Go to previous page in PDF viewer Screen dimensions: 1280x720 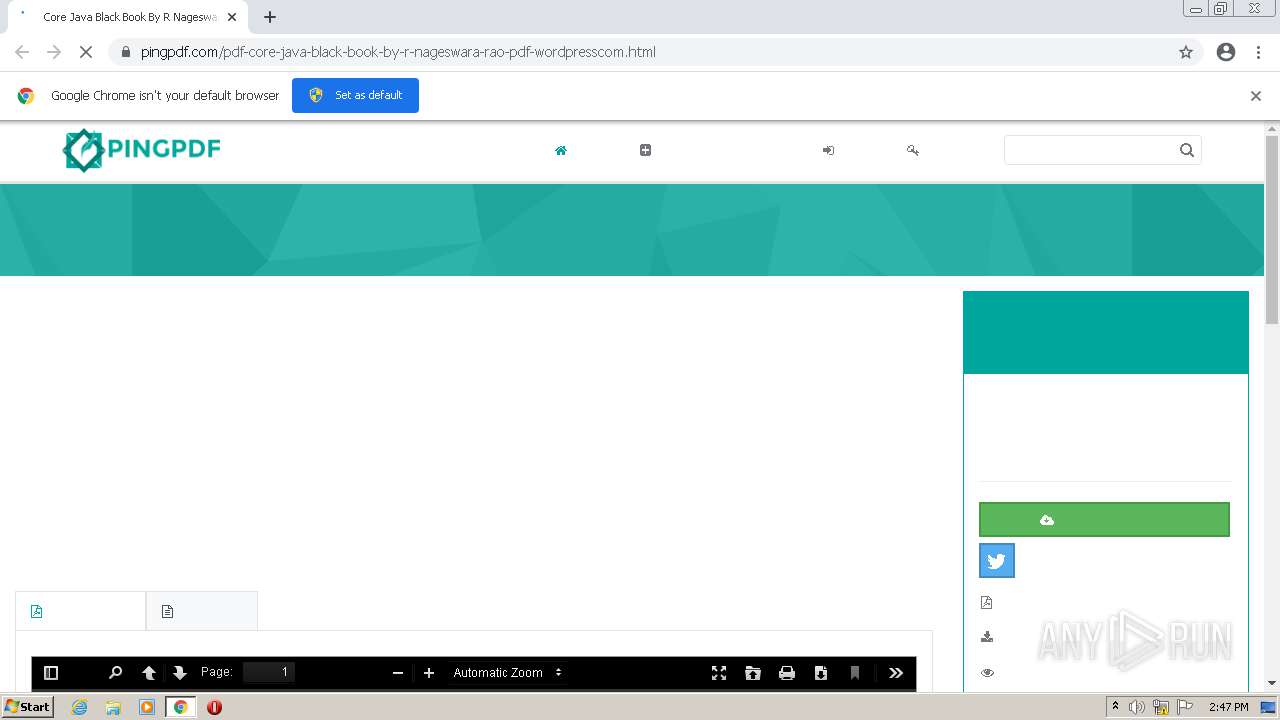click(x=149, y=673)
